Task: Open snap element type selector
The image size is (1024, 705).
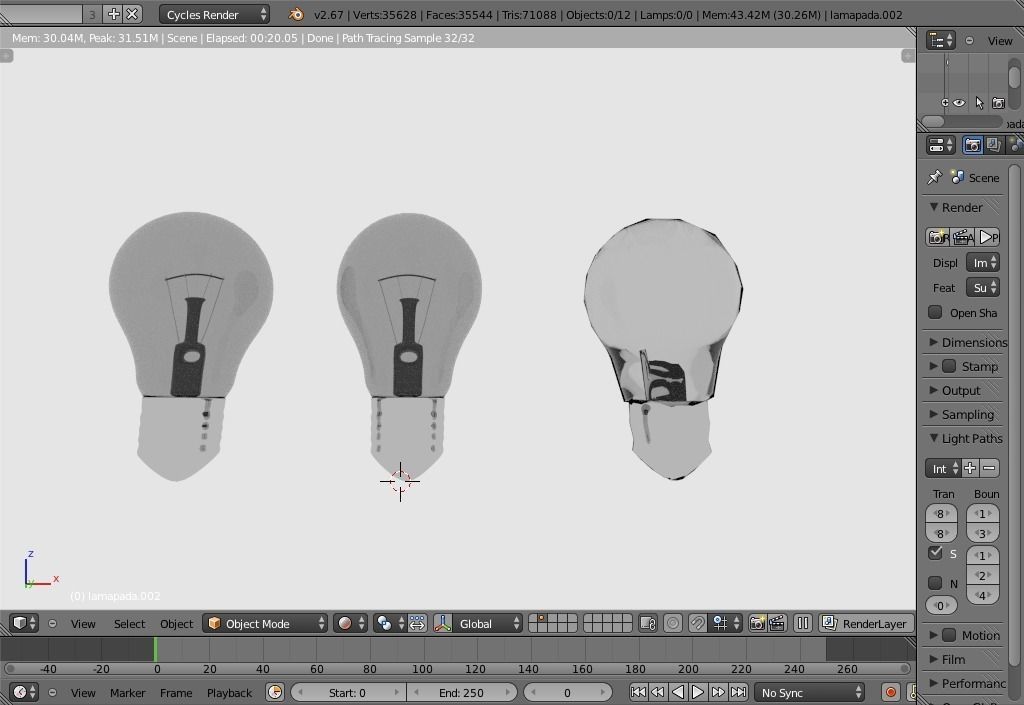Action: 726,623
